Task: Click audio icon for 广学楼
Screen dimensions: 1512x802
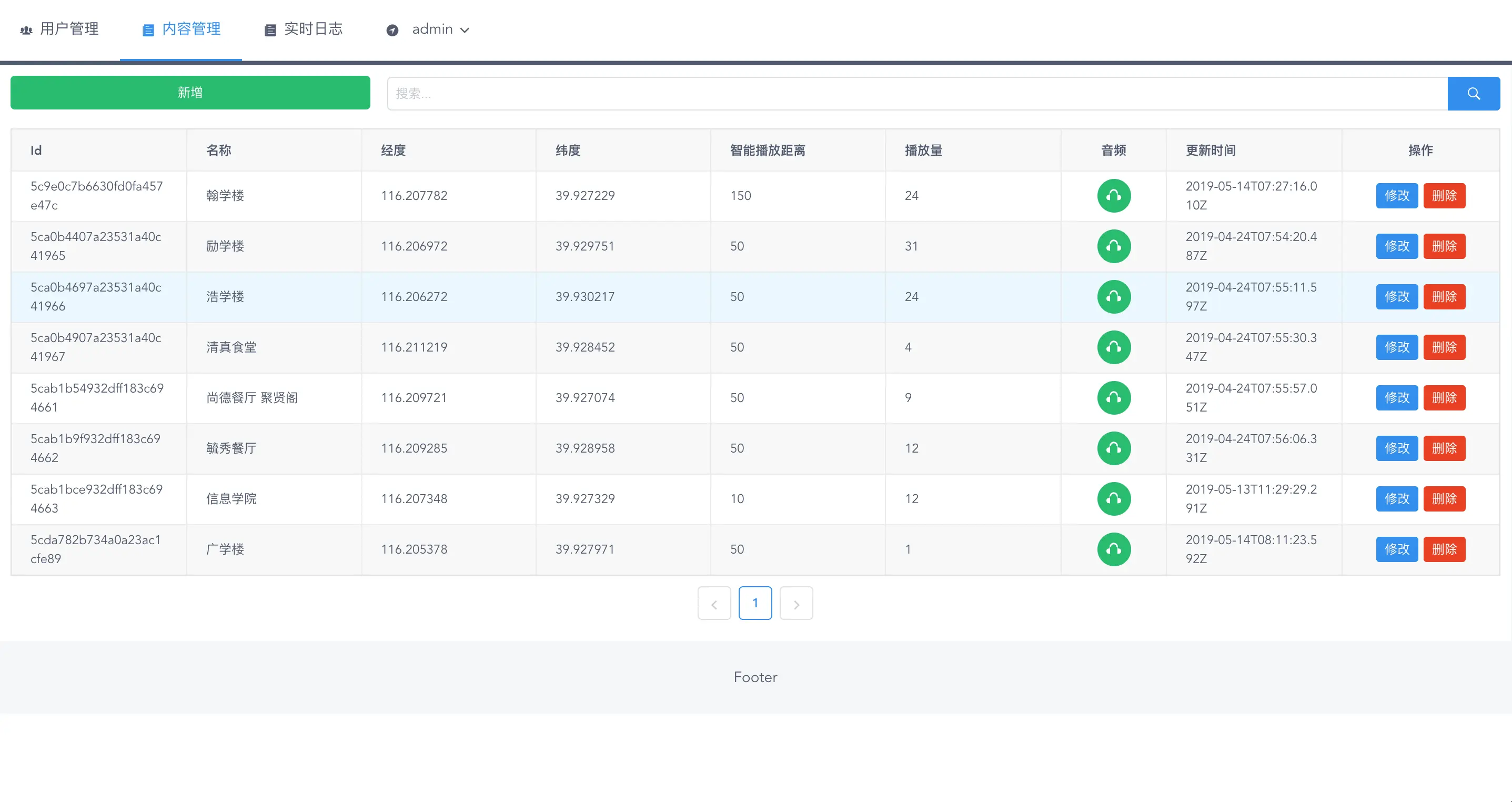Action: 1113,549
